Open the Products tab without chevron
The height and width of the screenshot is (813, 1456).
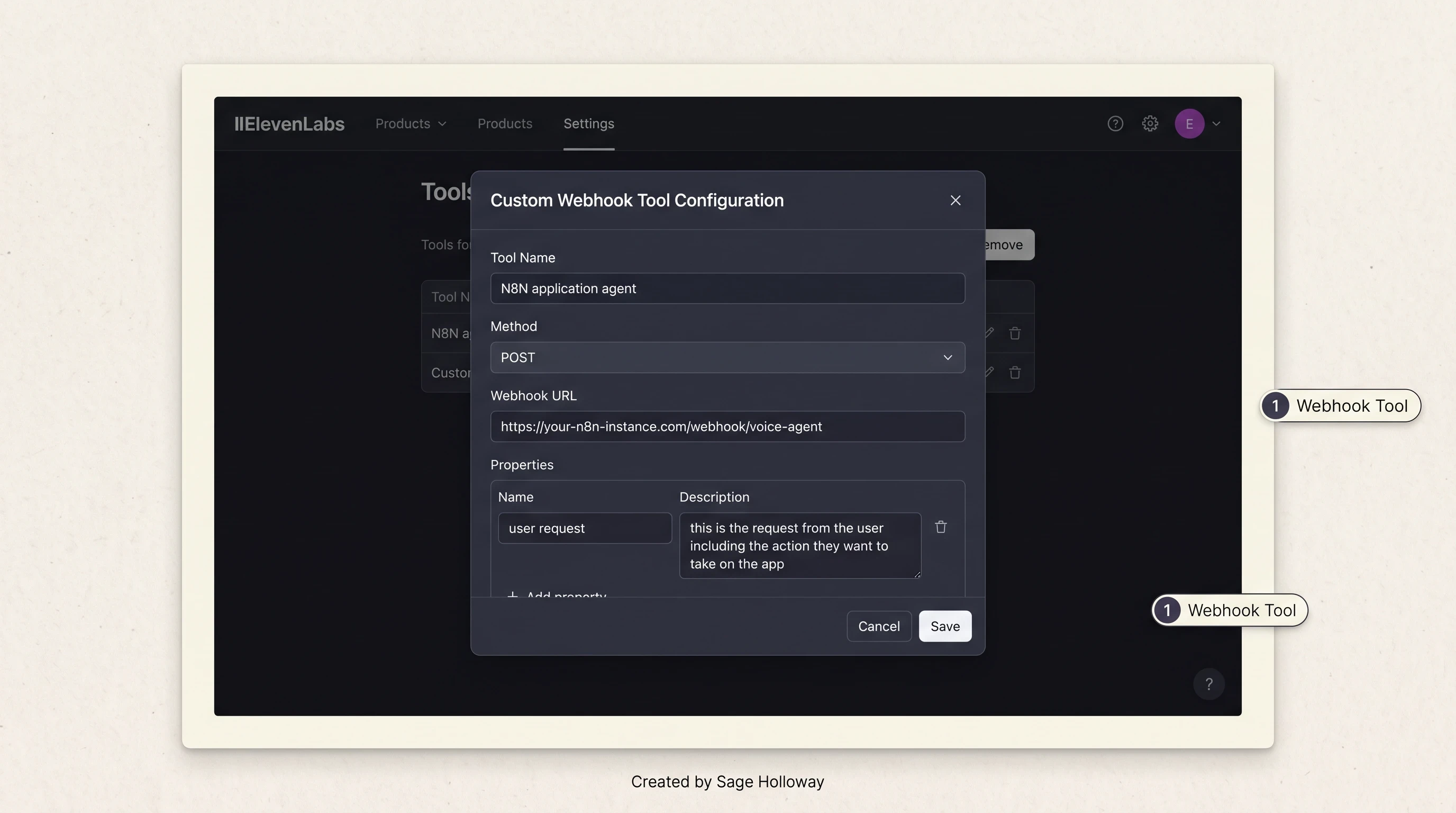[x=505, y=124]
